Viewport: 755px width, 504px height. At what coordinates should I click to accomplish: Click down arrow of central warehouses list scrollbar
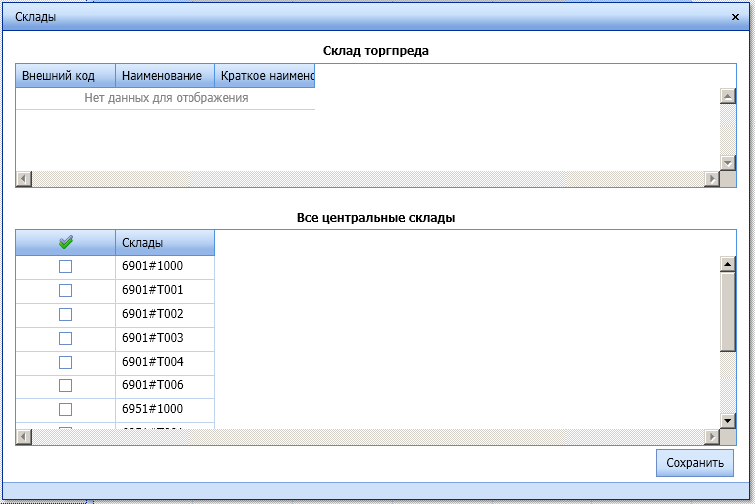[728, 421]
